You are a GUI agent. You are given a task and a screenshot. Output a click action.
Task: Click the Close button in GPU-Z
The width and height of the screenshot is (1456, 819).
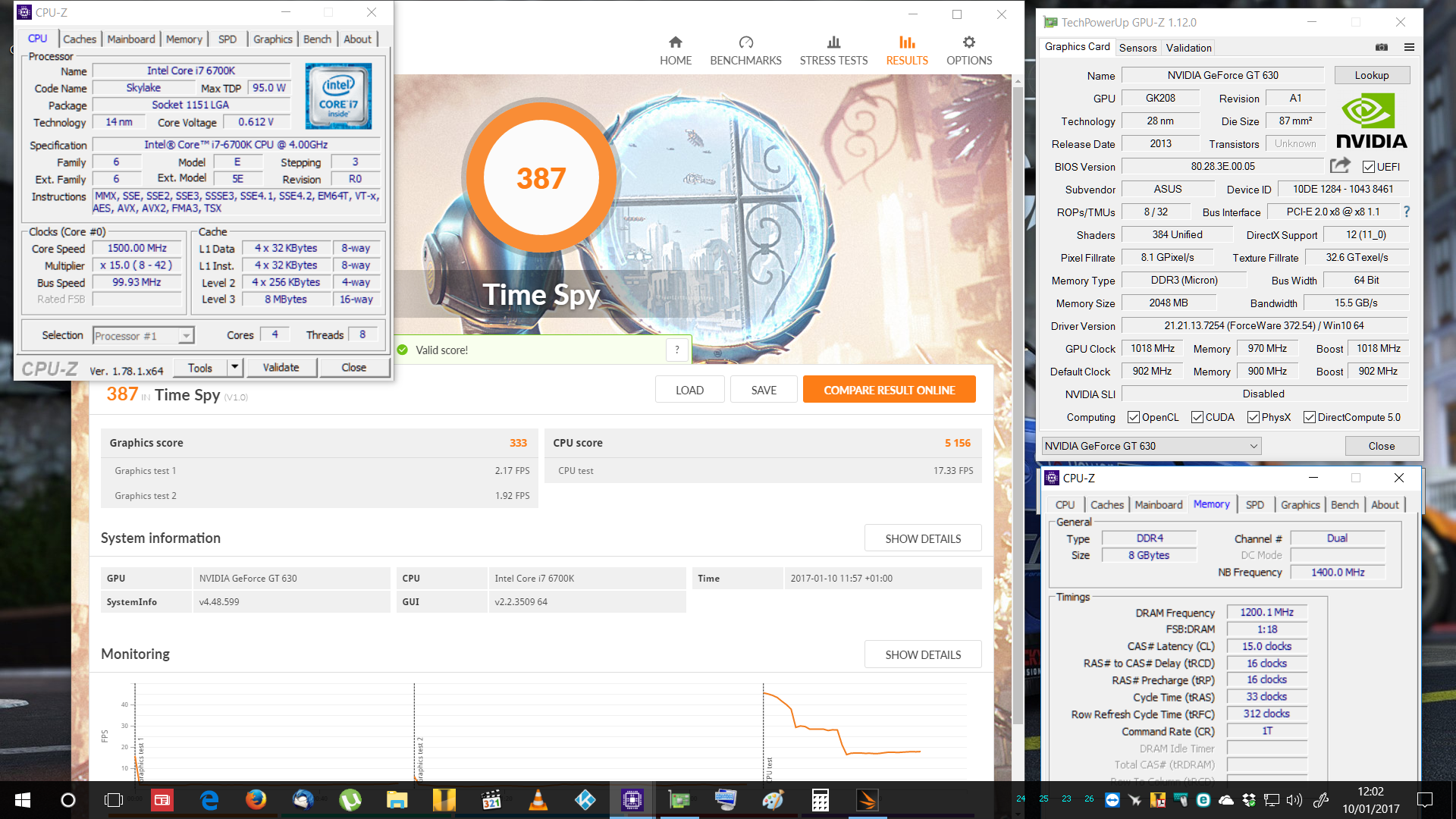[1381, 446]
